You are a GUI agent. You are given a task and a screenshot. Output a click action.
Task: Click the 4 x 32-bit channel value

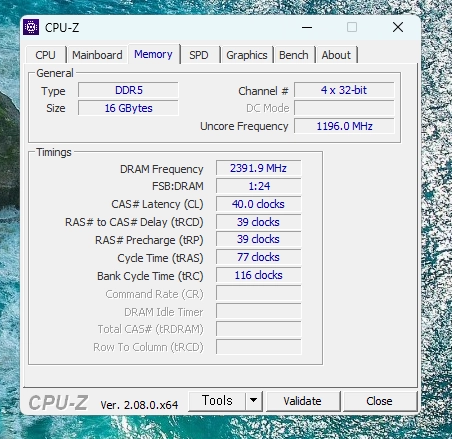344,90
